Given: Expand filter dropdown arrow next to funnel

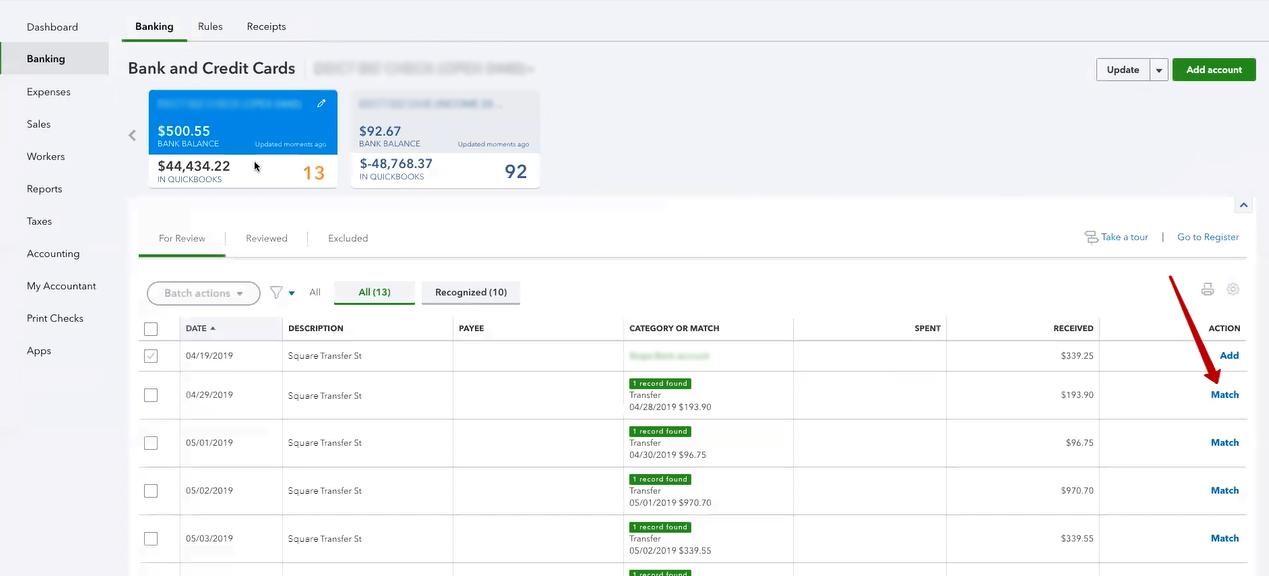Looking at the screenshot, I should pos(292,293).
